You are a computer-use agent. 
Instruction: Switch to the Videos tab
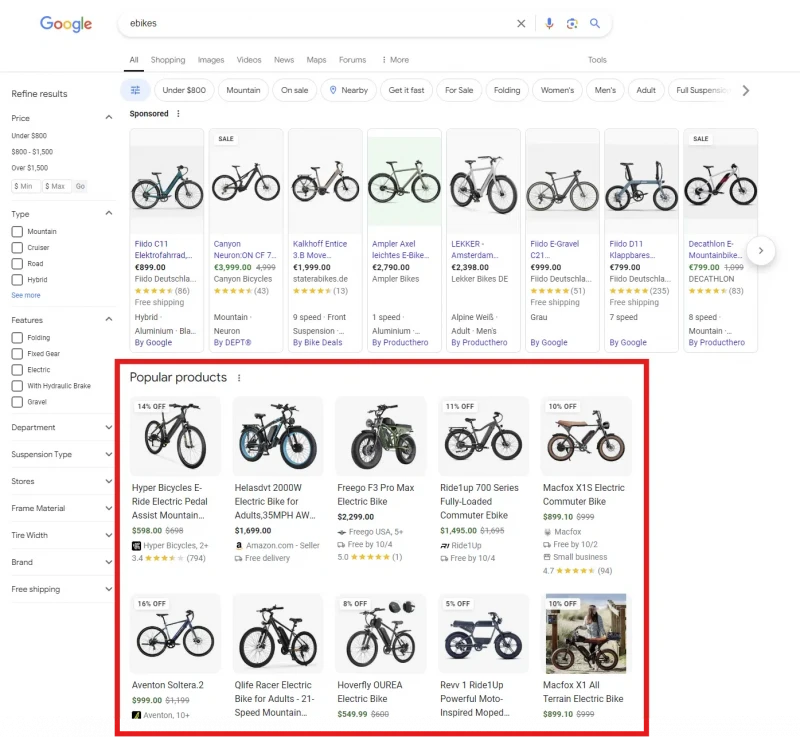click(249, 60)
